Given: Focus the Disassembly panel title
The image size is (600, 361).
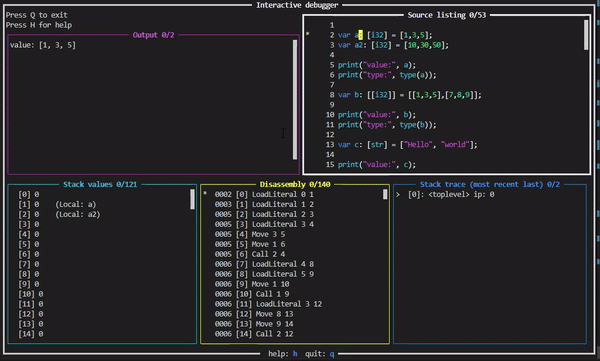Looking at the screenshot, I should coord(295,184).
